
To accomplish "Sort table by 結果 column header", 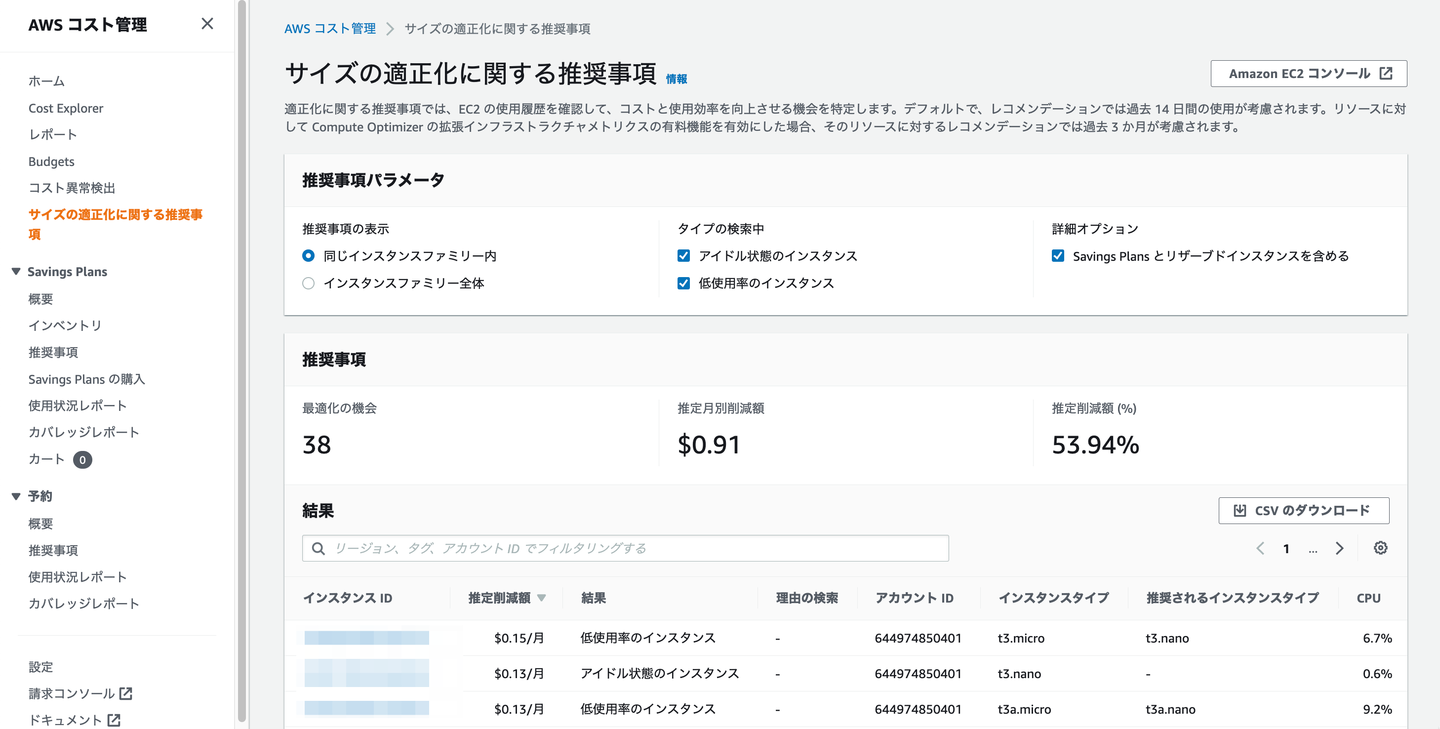I will click(593, 598).
